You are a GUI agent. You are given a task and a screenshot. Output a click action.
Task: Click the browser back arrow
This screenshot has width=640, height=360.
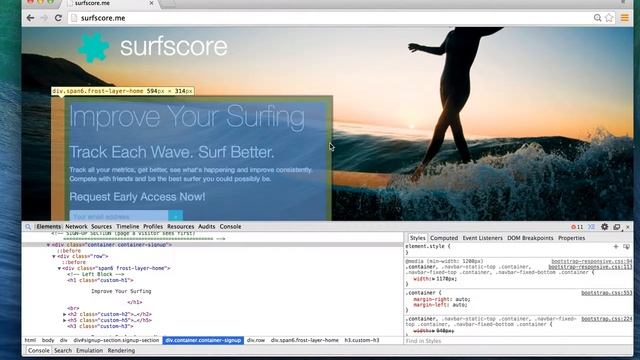[30, 18]
